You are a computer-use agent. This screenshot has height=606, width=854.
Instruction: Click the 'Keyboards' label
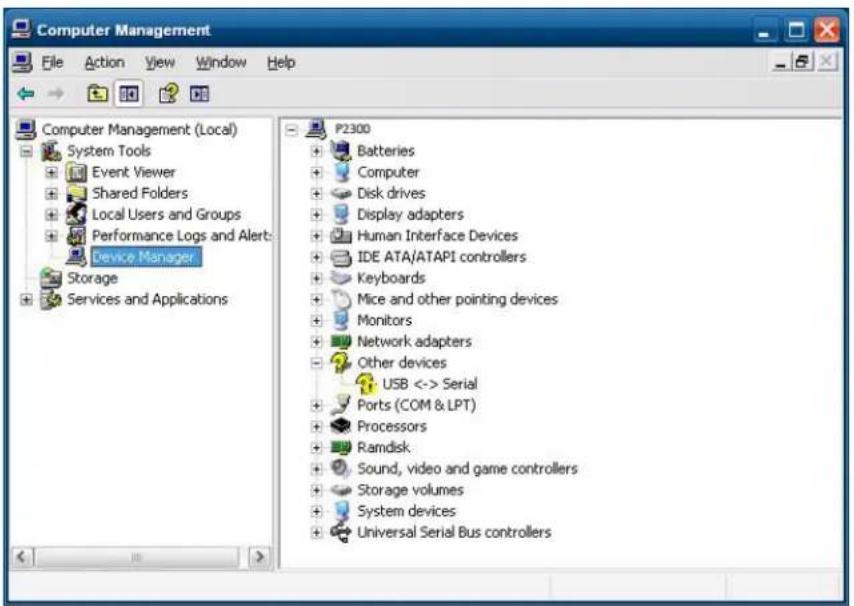[391, 278]
